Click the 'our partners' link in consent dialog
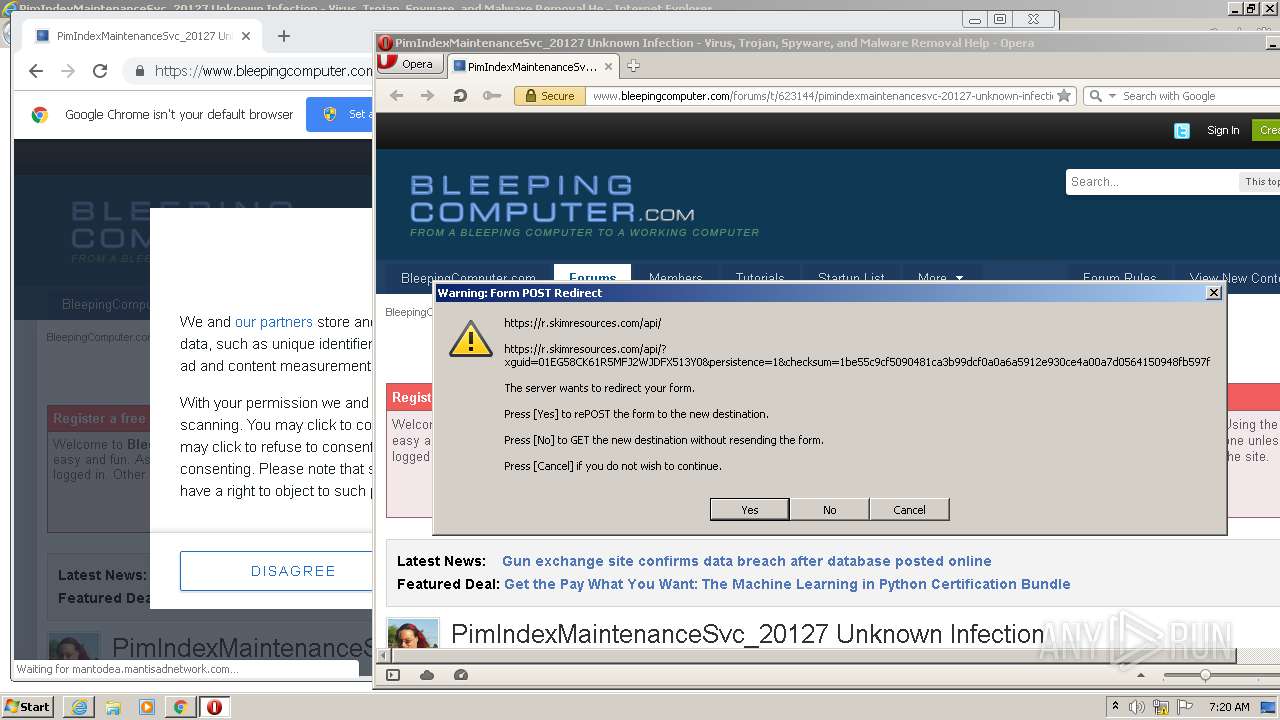Screen dimensions: 1280x720 coord(273,322)
